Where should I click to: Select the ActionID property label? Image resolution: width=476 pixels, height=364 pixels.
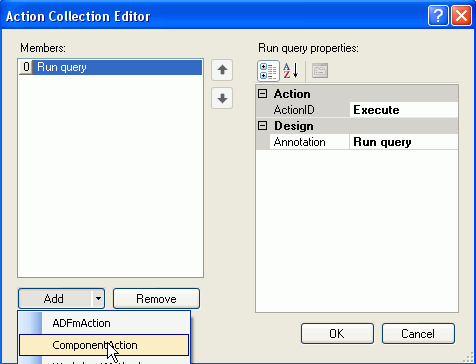point(309,110)
